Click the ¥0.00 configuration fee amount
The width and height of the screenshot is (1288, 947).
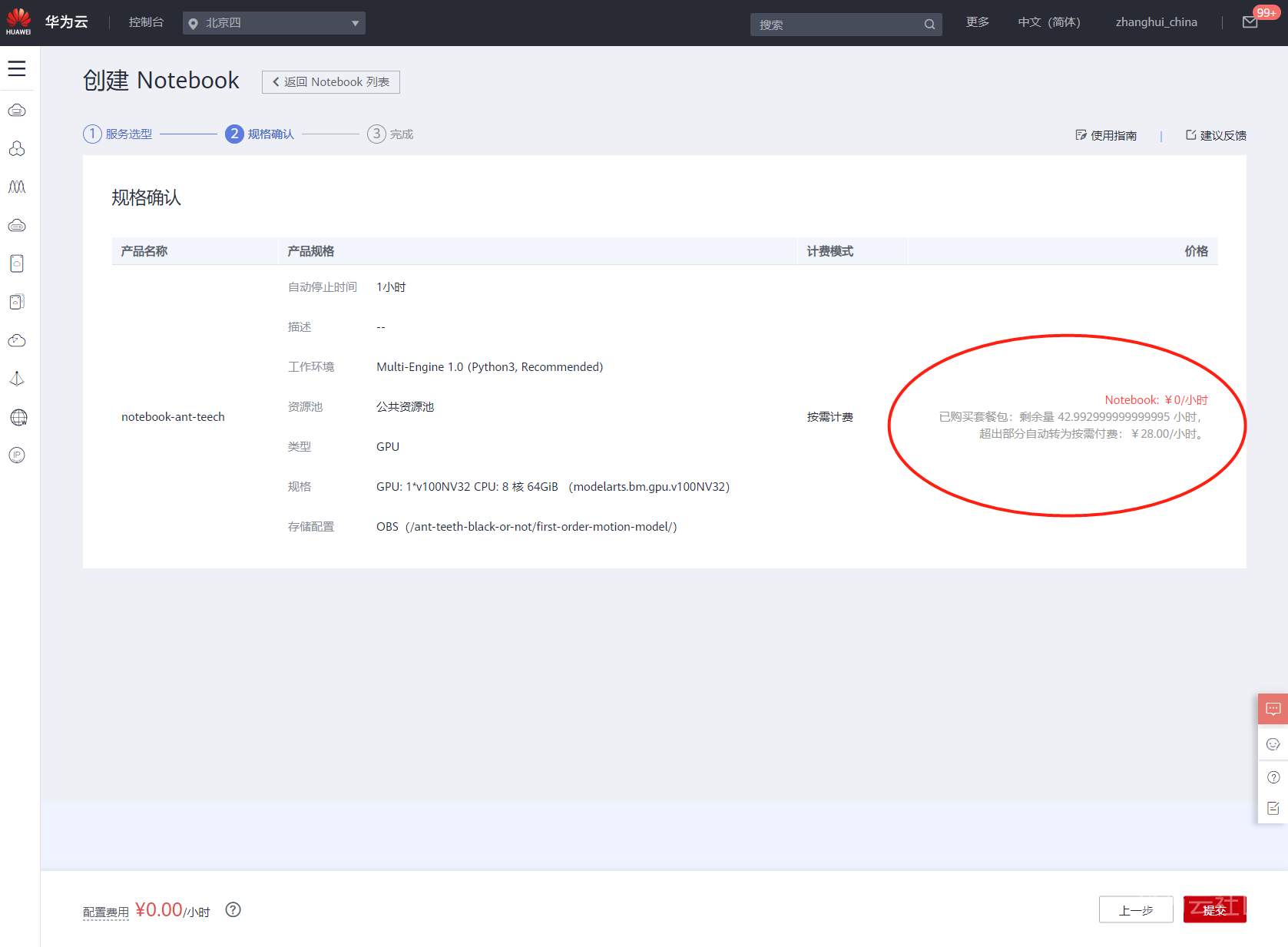[159, 910]
